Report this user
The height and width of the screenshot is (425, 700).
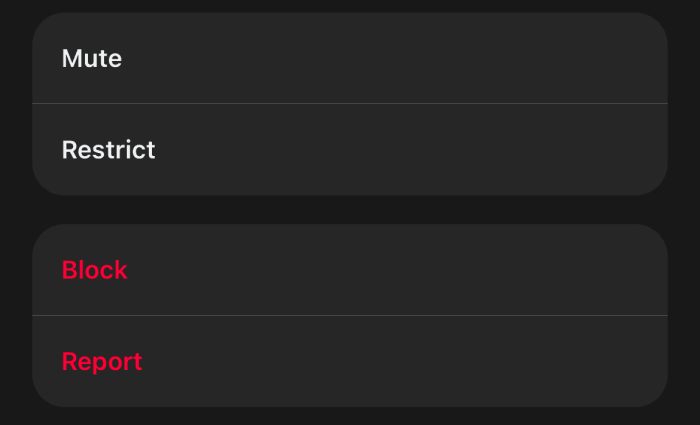click(102, 362)
